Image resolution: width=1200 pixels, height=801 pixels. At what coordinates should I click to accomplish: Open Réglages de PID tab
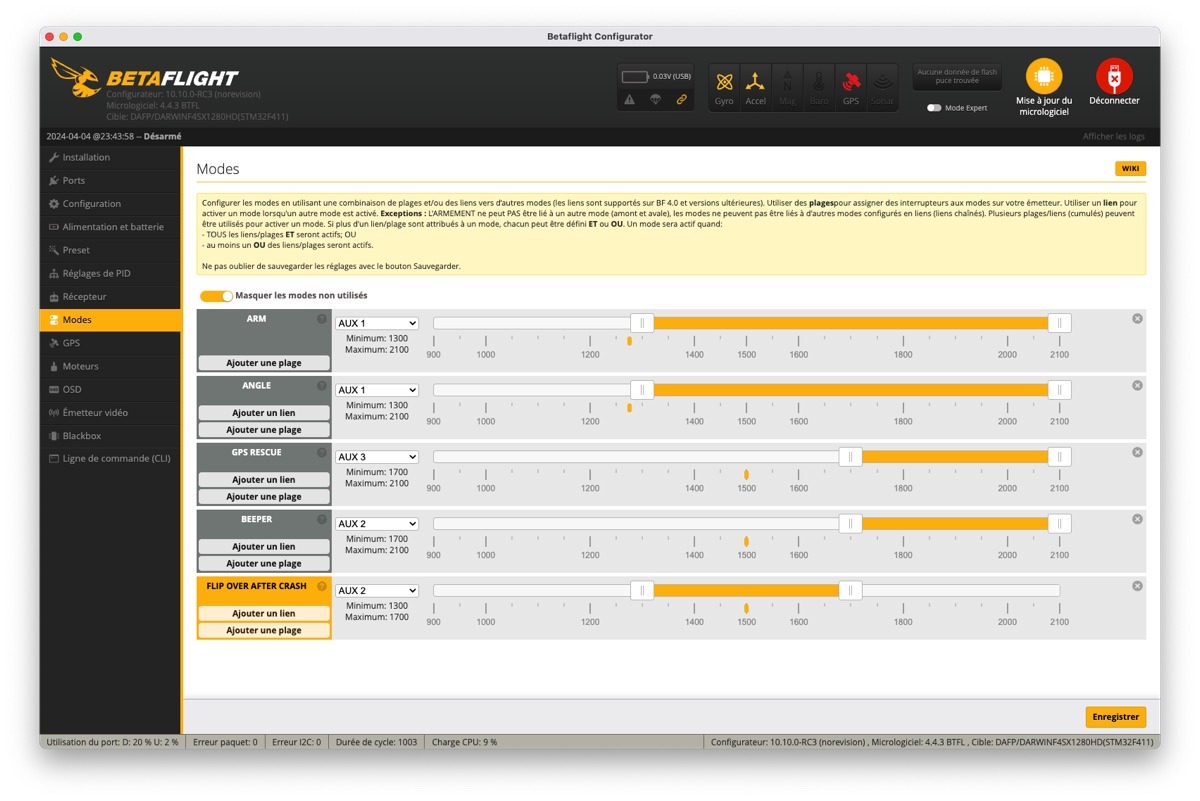coord(110,274)
